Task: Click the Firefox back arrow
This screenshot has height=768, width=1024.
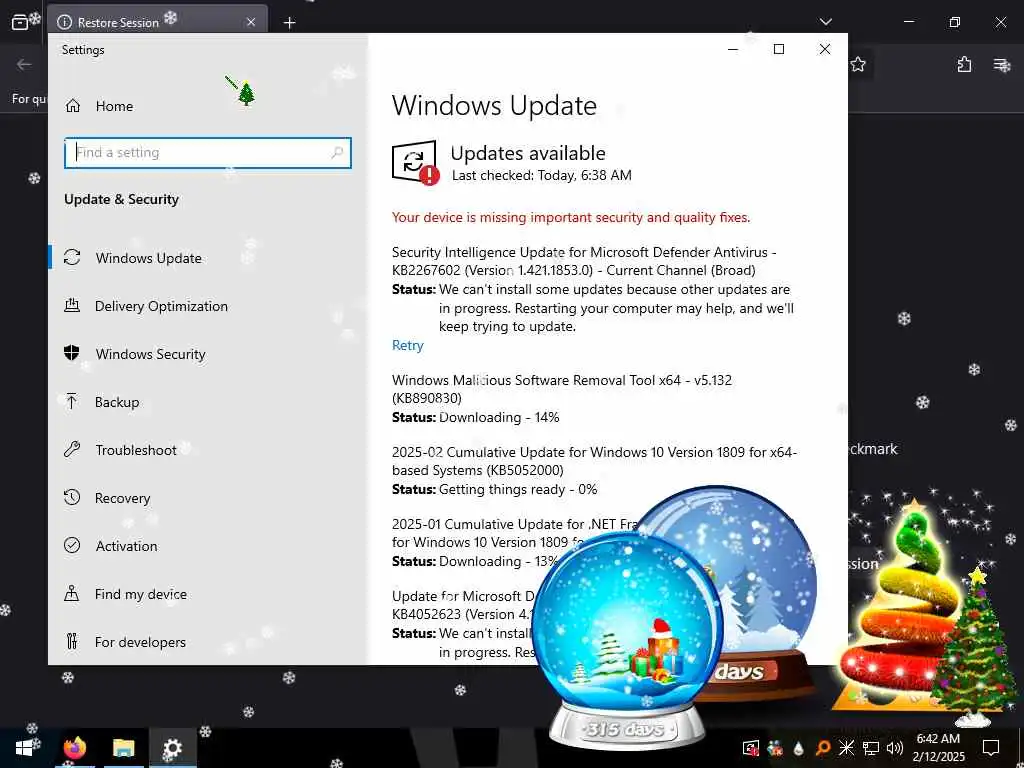Action: point(24,64)
